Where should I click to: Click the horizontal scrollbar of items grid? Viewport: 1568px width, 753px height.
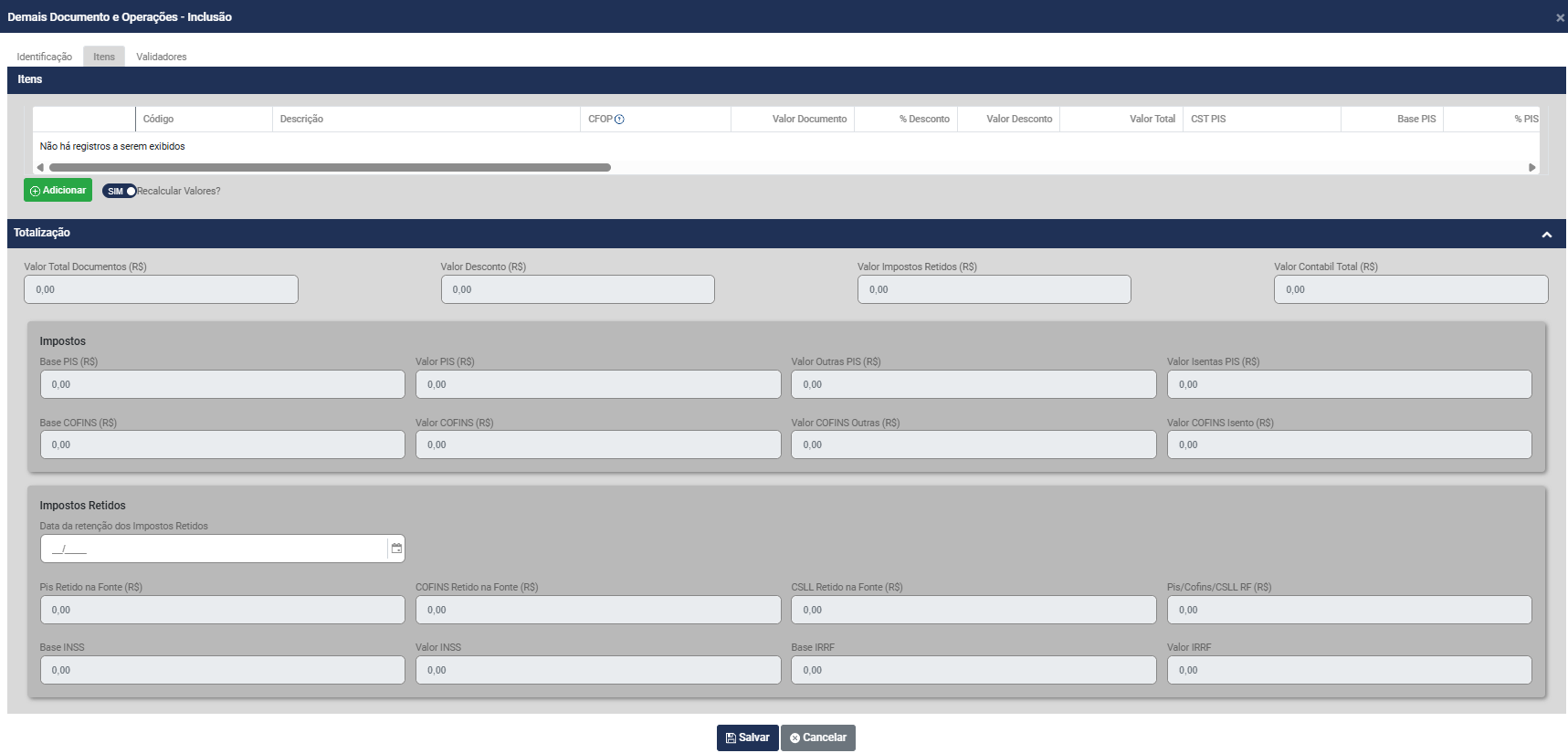coord(329,168)
